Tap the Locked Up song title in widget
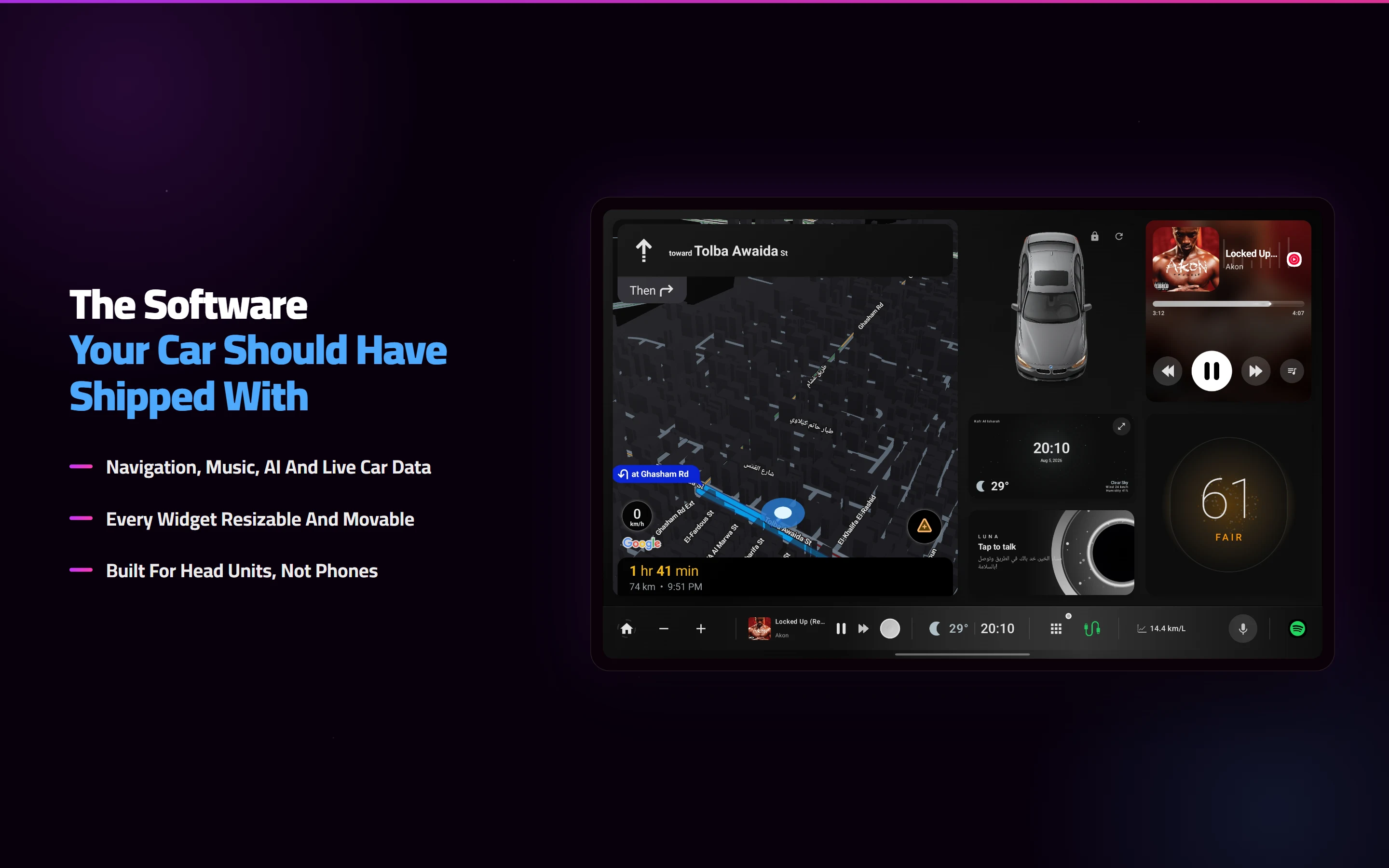This screenshot has height=868, width=1389. [x=1251, y=254]
